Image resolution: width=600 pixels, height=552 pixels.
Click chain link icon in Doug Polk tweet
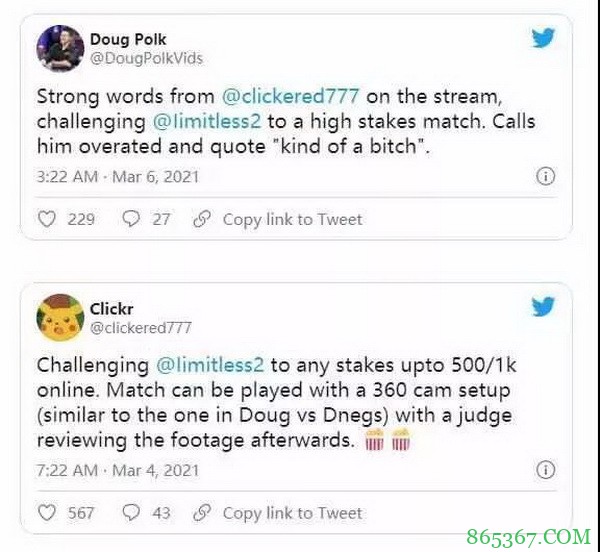(x=202, y=219)
